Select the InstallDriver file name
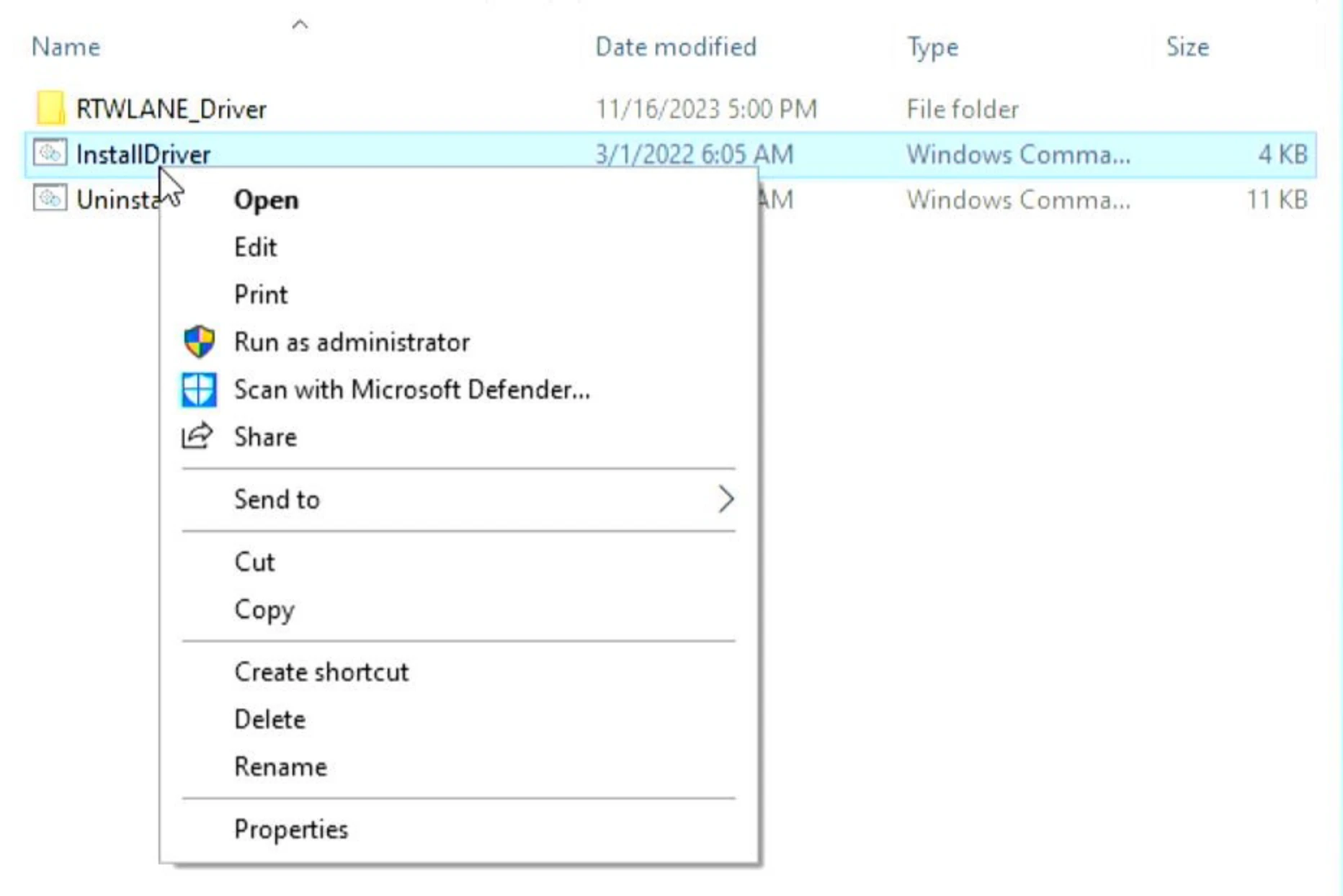The height and width of the screenshot is (896, 1343). [143, 155]
